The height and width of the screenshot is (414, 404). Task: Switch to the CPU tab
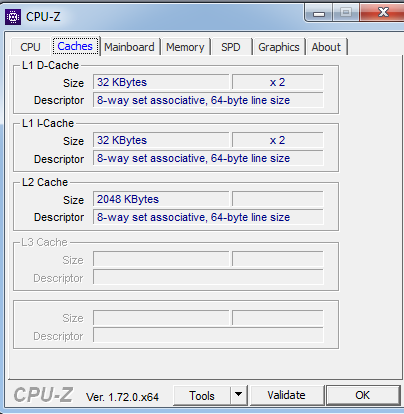pos(30,47)
